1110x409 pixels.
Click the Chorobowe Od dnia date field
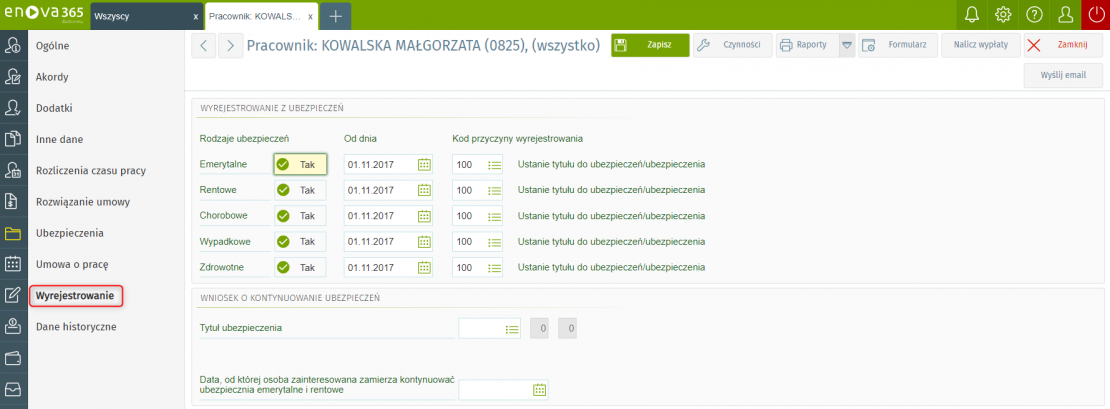click(x=379, y=215)
